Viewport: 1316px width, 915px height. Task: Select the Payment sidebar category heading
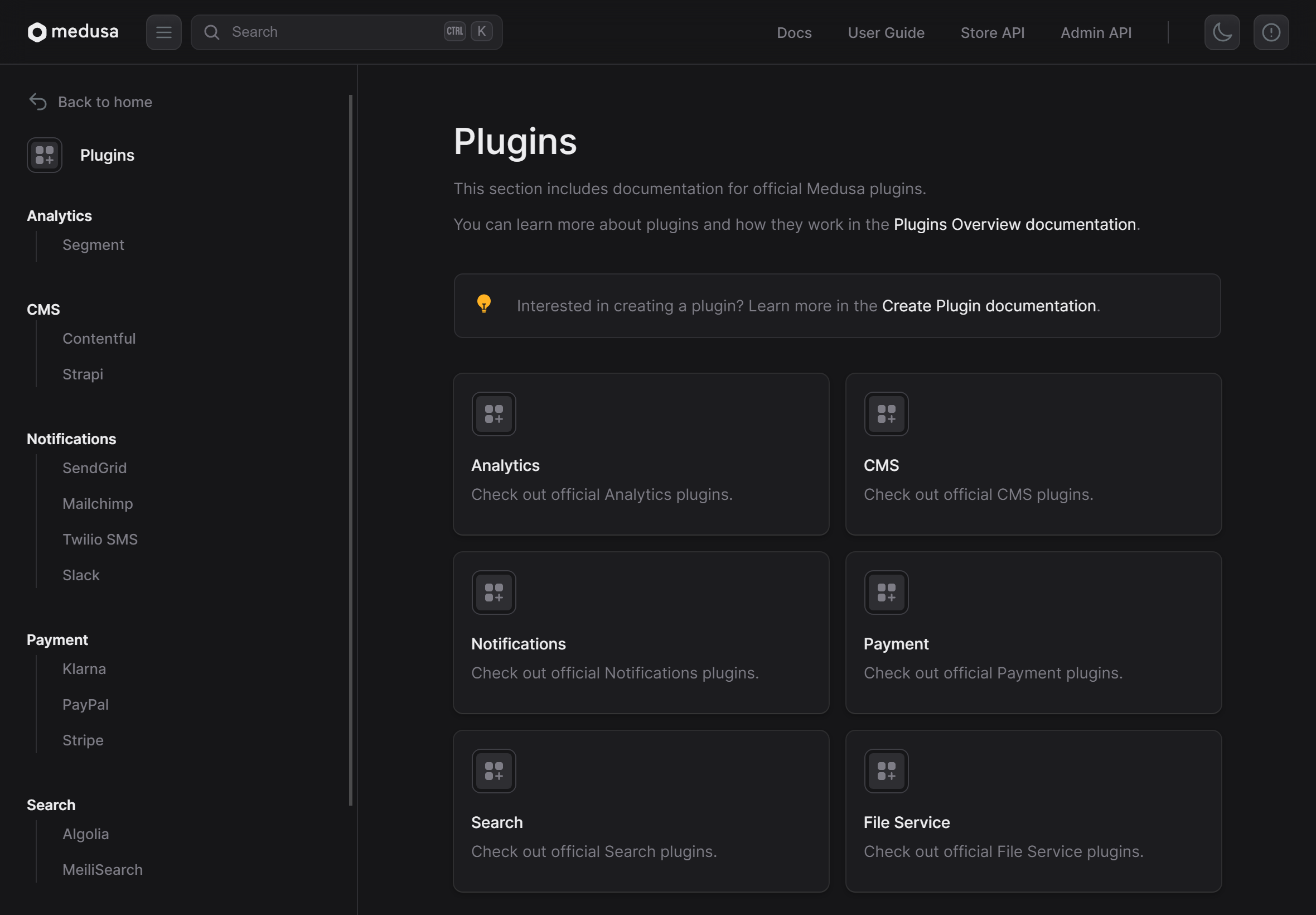click(57, 640)
